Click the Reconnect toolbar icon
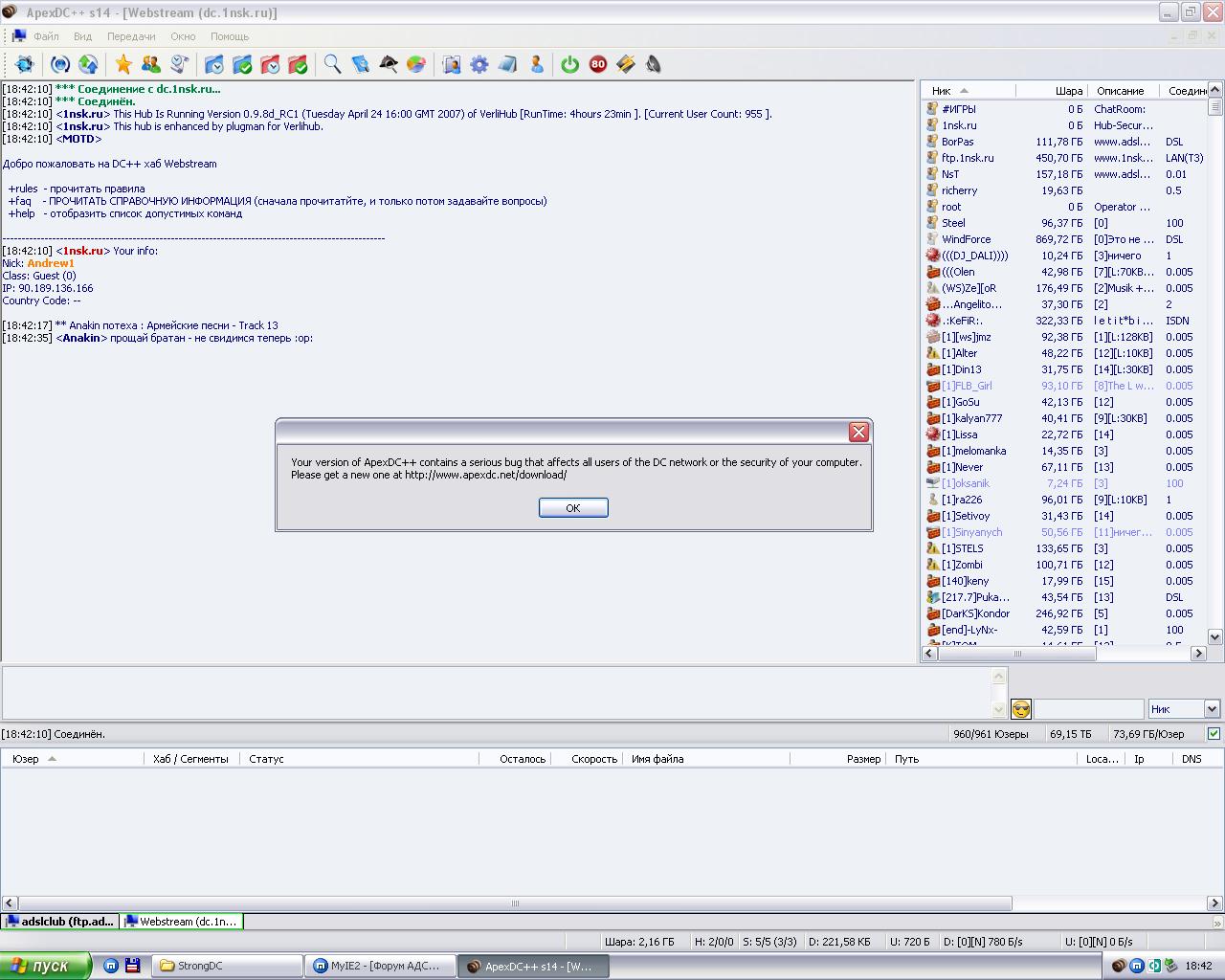1225x980 pixels. pyautogui.click(x=60, y=64)
